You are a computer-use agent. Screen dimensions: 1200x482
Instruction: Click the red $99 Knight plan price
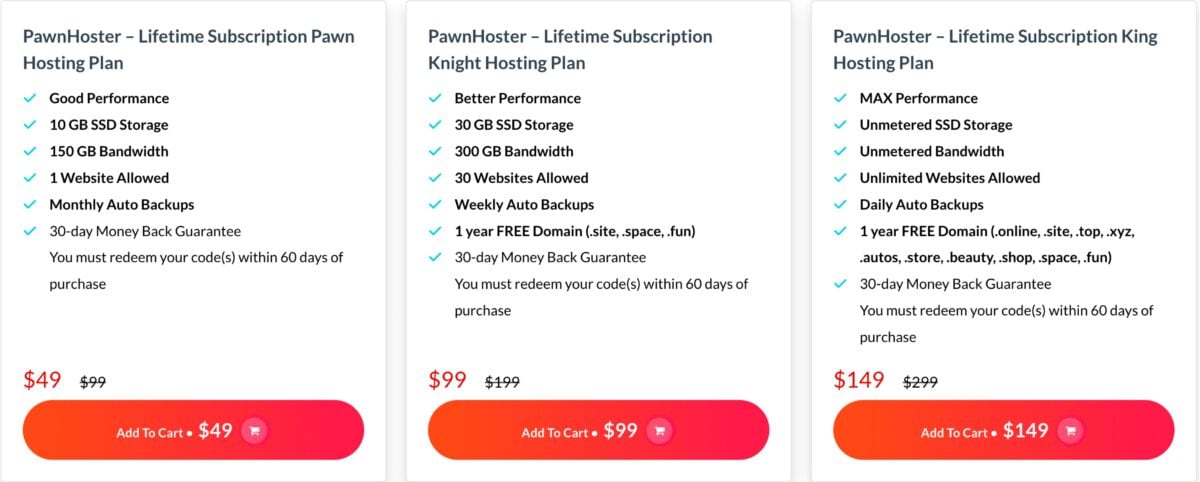(447, 380)
